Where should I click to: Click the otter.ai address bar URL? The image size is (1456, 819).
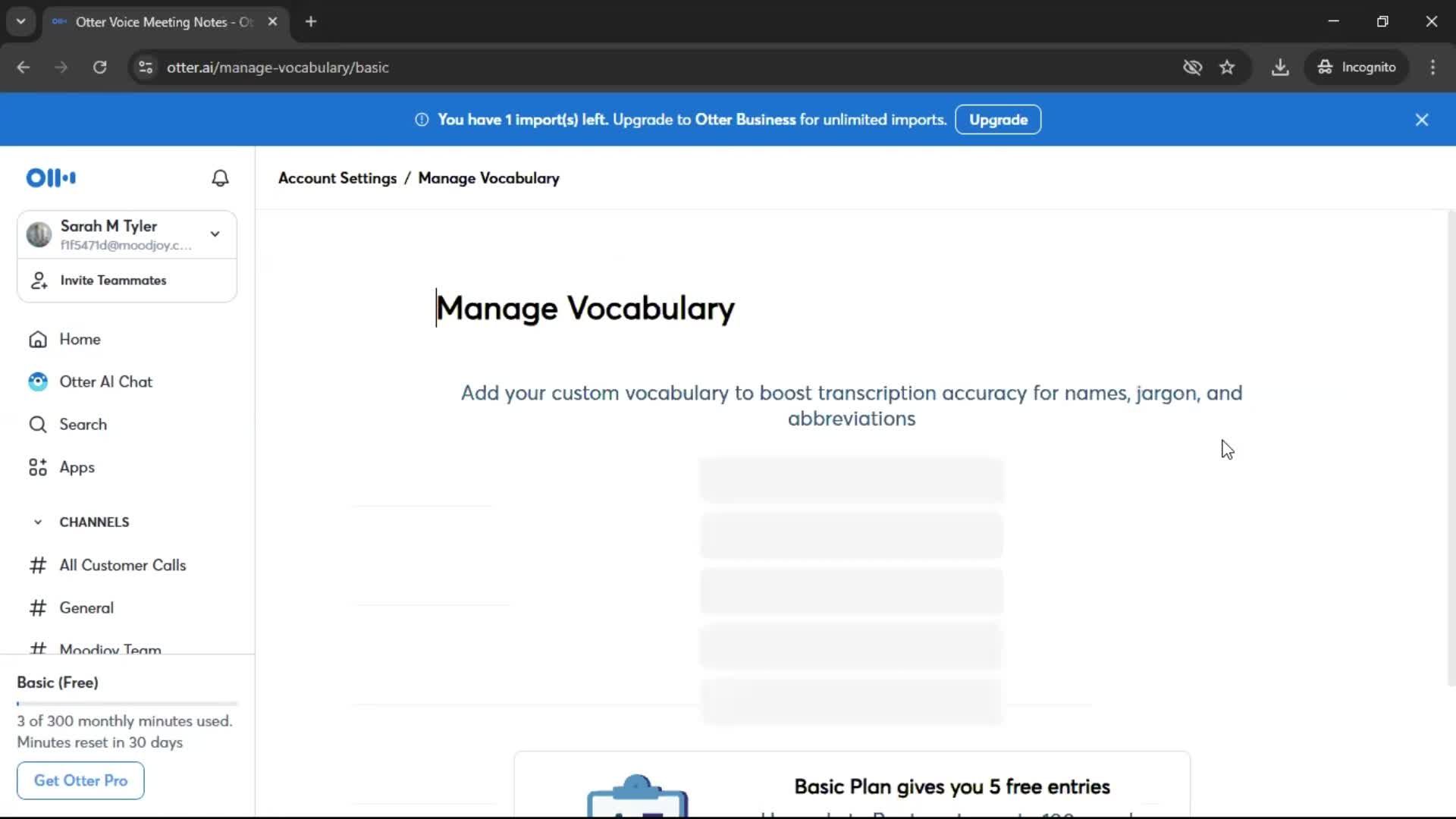click(x=278, y=67)
